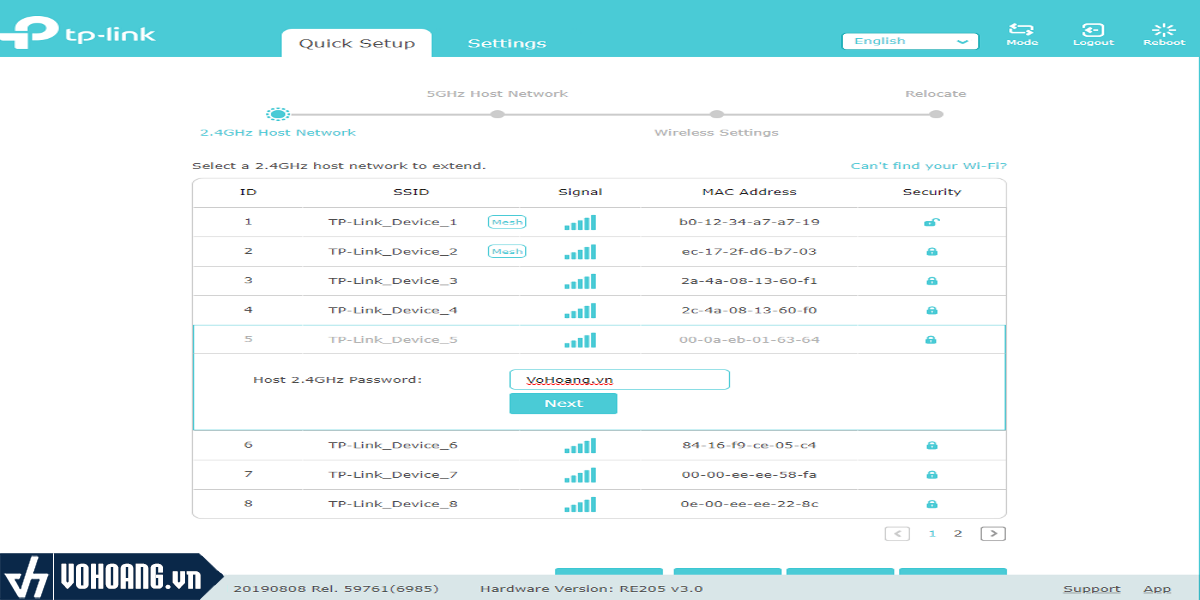
Task: Click MAC address 84-16-f9-ce-05-c4
Action: [x=749, y=445]
